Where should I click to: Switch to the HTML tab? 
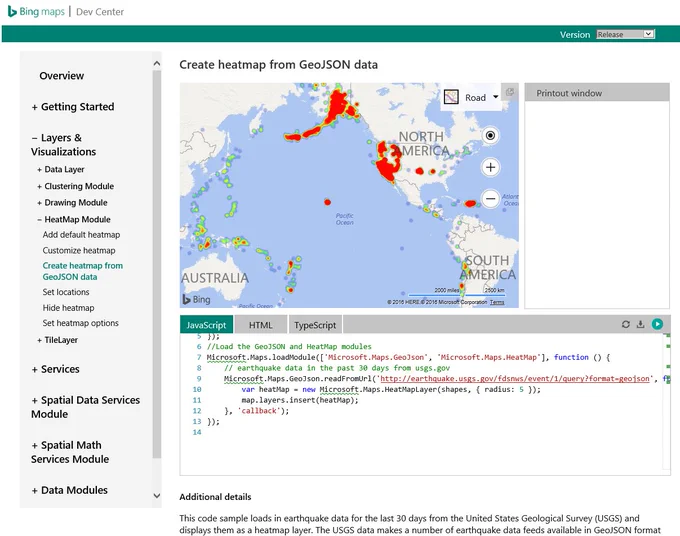click(x=261, y=325)
